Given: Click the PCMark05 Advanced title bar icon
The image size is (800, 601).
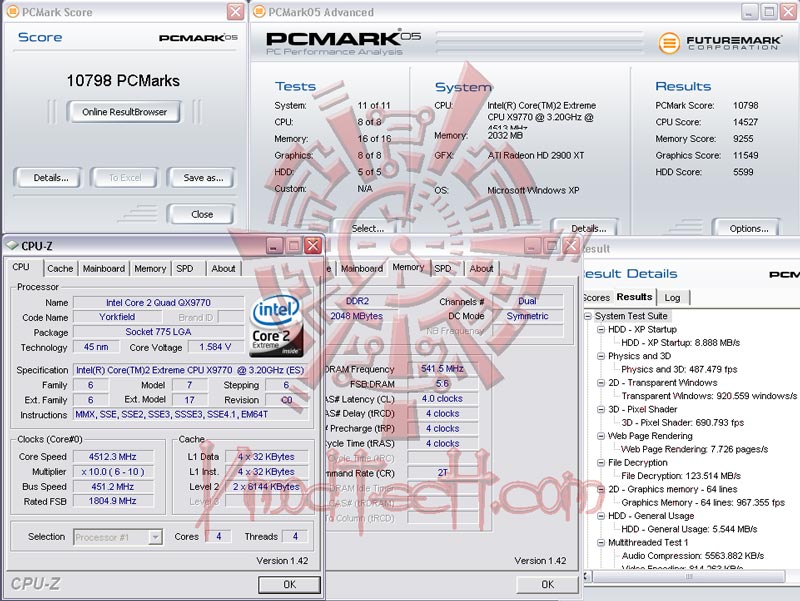Looking at the screenshot, I should pyautogui.click(x=259, y=12).
